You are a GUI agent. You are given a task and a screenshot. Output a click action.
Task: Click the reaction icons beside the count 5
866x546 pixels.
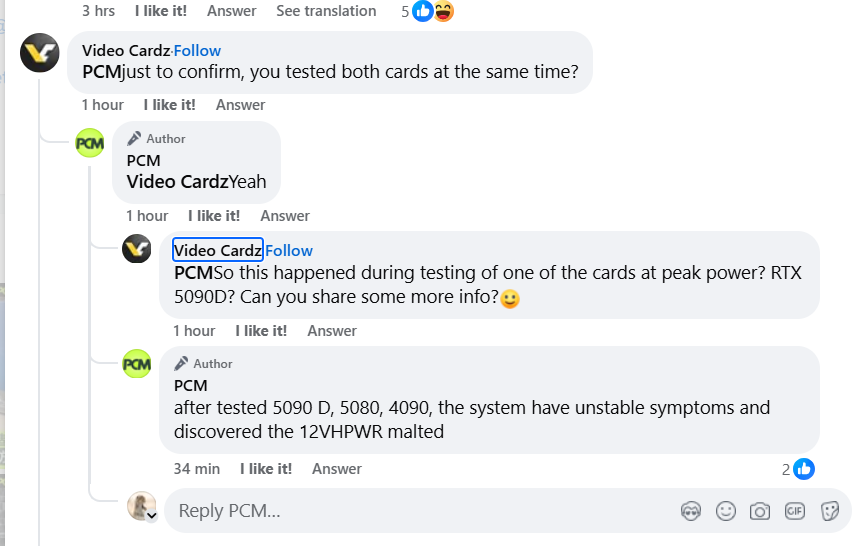433,11
